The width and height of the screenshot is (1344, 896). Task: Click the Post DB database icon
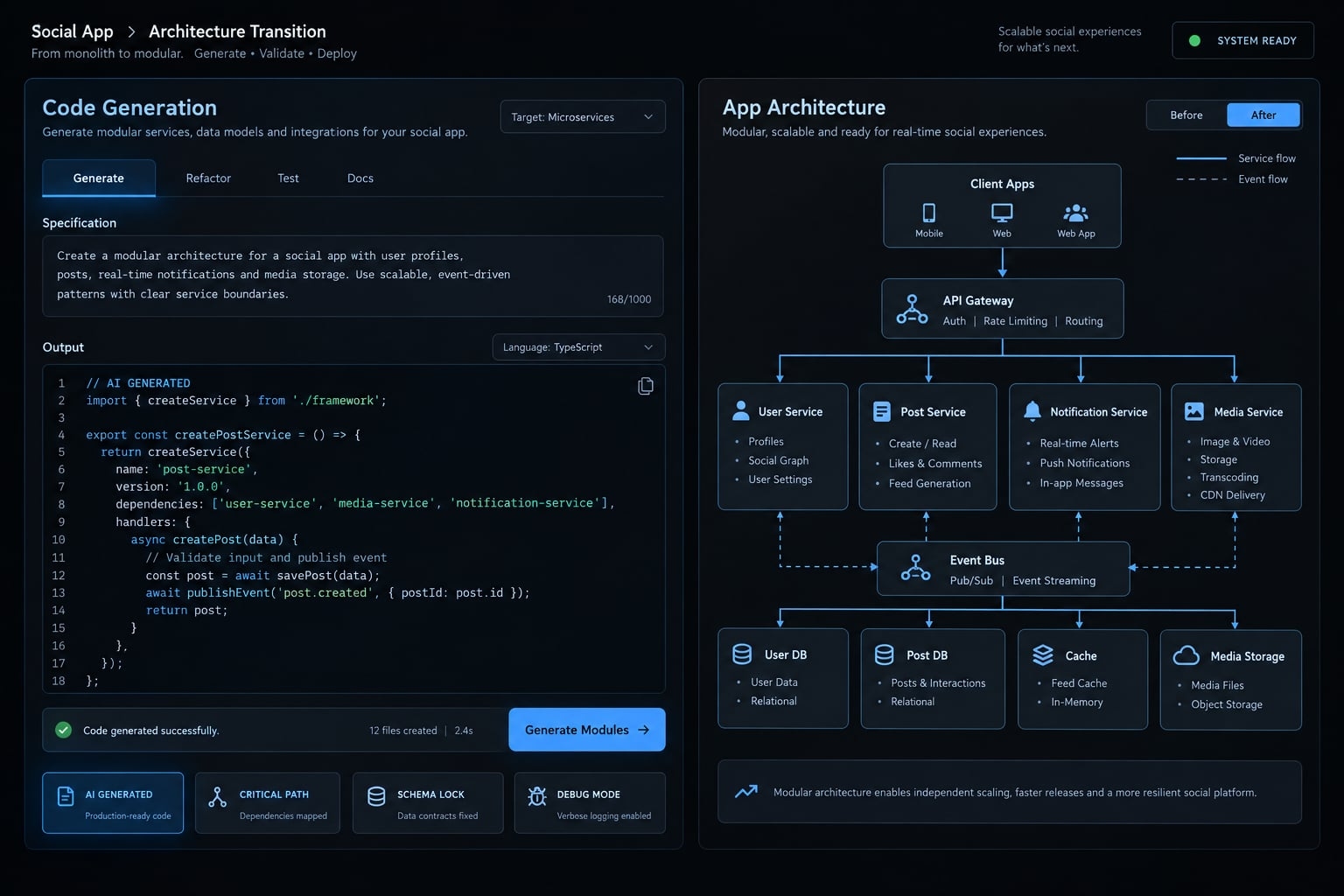point(885,654)
